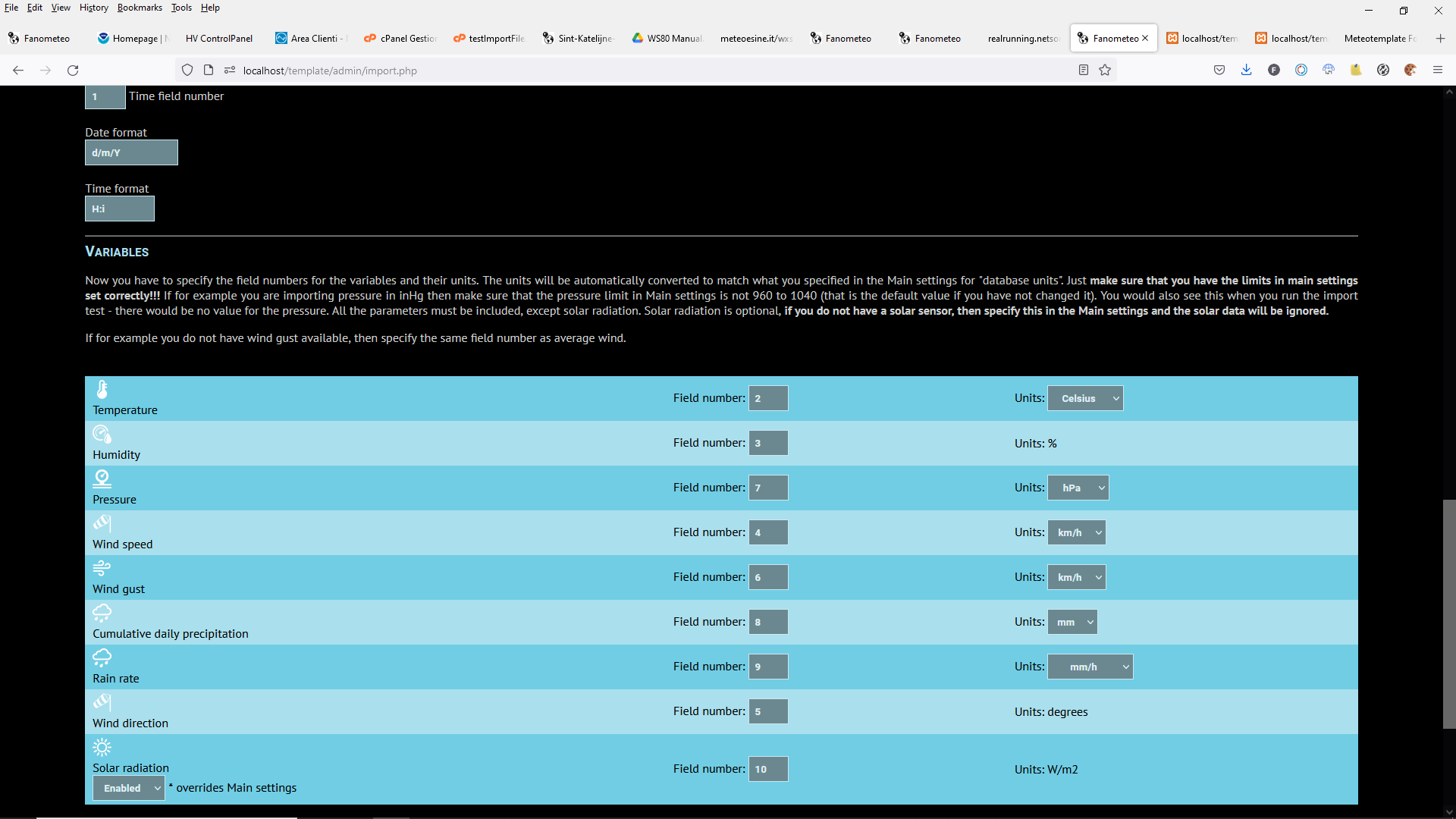1456x819 pixels.
Task: Open the precipitation units mm dropdown
Action: [x=1072, y=622]
